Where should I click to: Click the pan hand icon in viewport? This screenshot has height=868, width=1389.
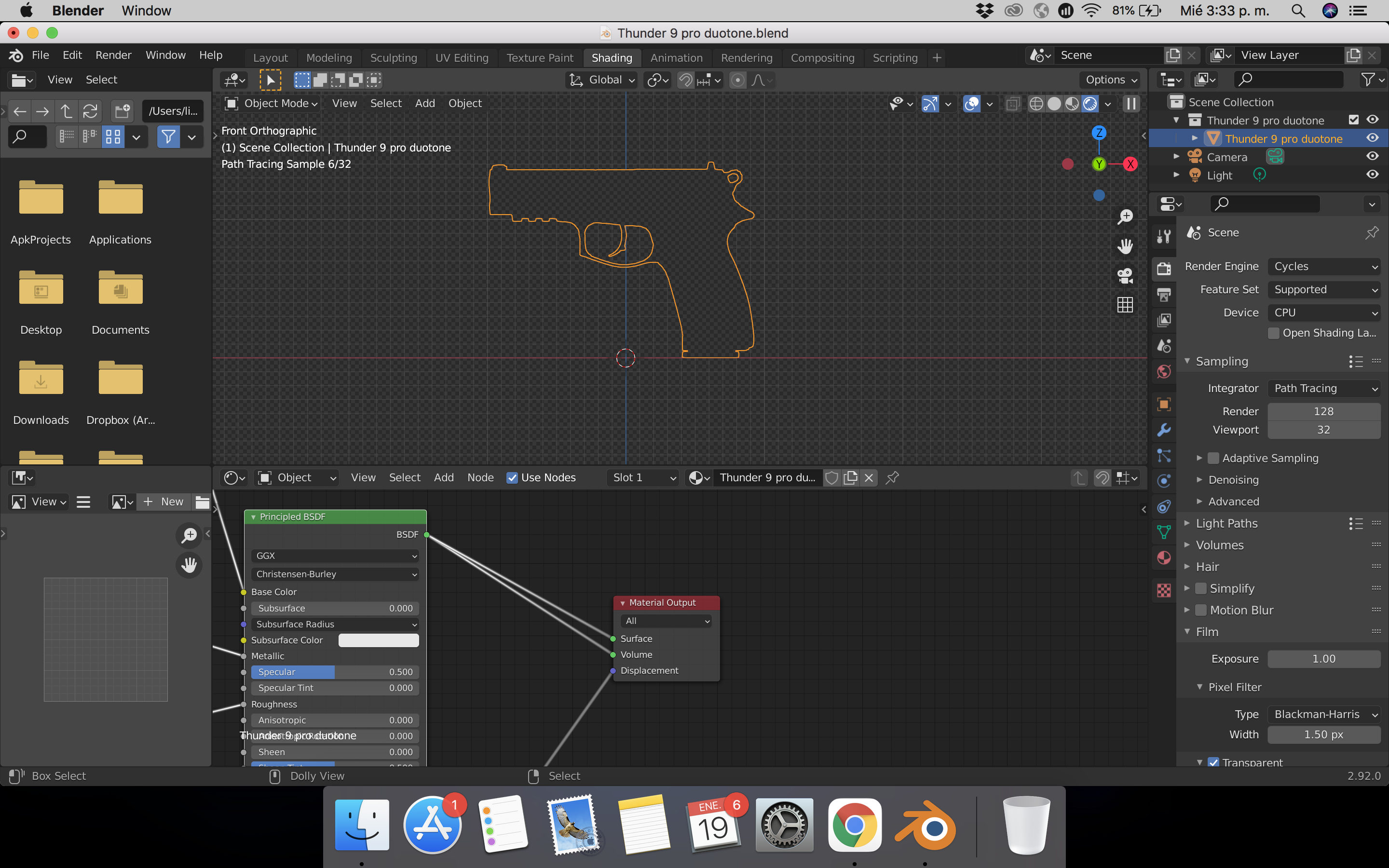pos(1124,246)
